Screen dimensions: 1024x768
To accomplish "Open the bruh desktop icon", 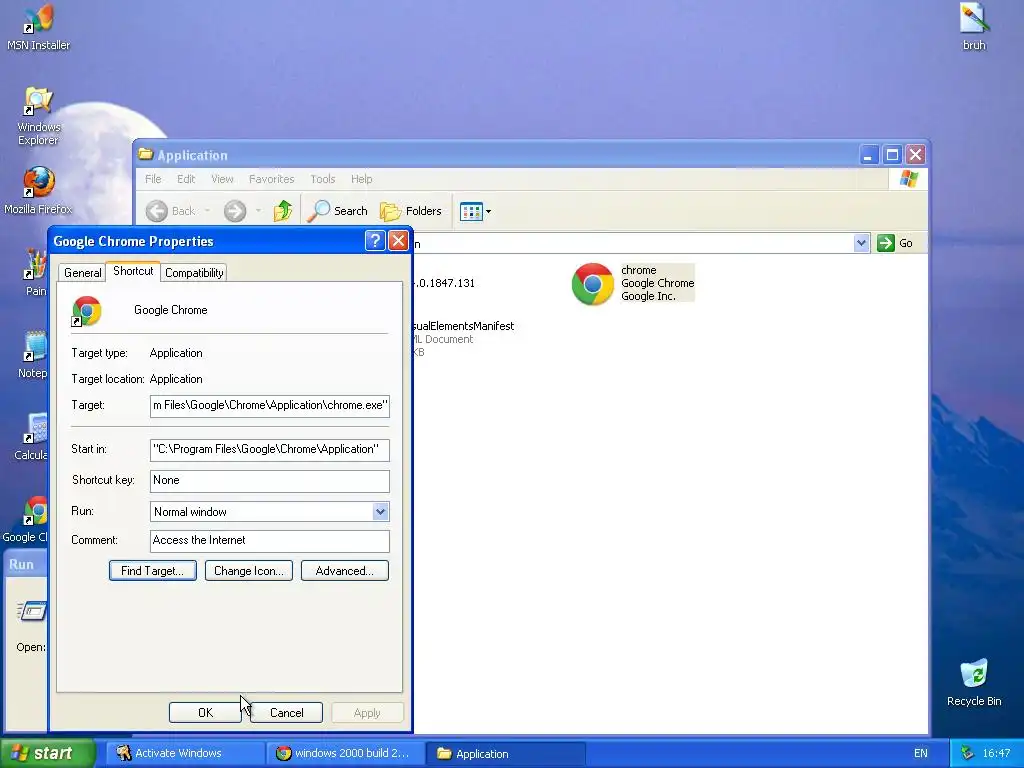I will pyautogui.click(x=974, y=26).
